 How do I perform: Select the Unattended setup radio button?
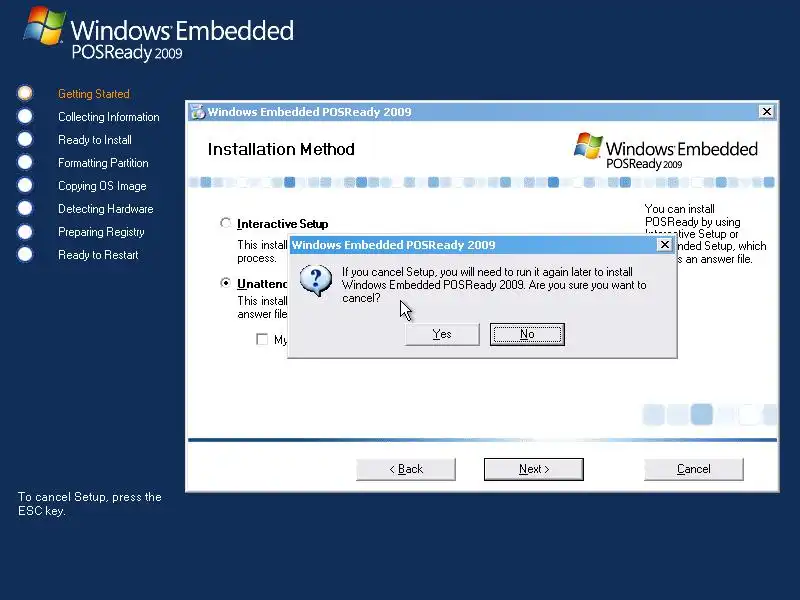tap(226, 283)
